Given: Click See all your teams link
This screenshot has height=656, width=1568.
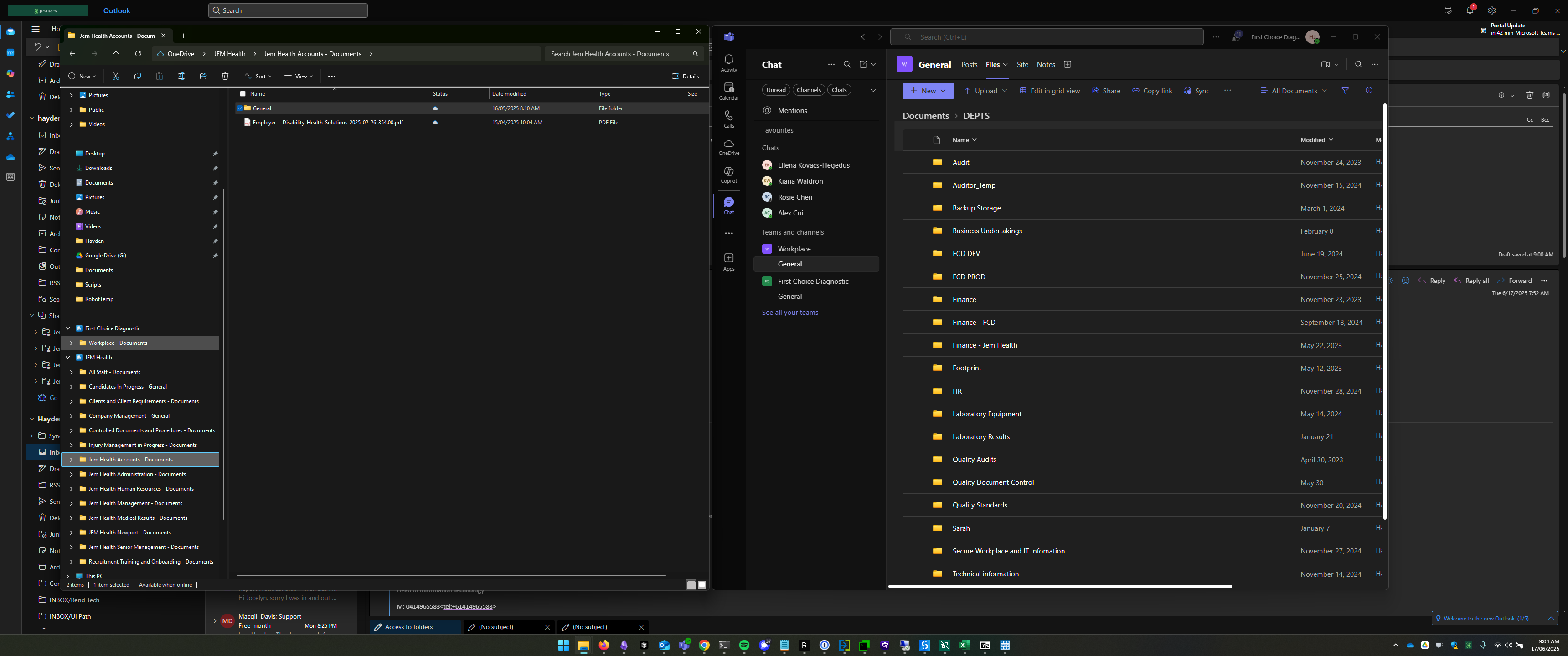Looking at the screenshot, I should pyautogui.click(x=789, y=312).
